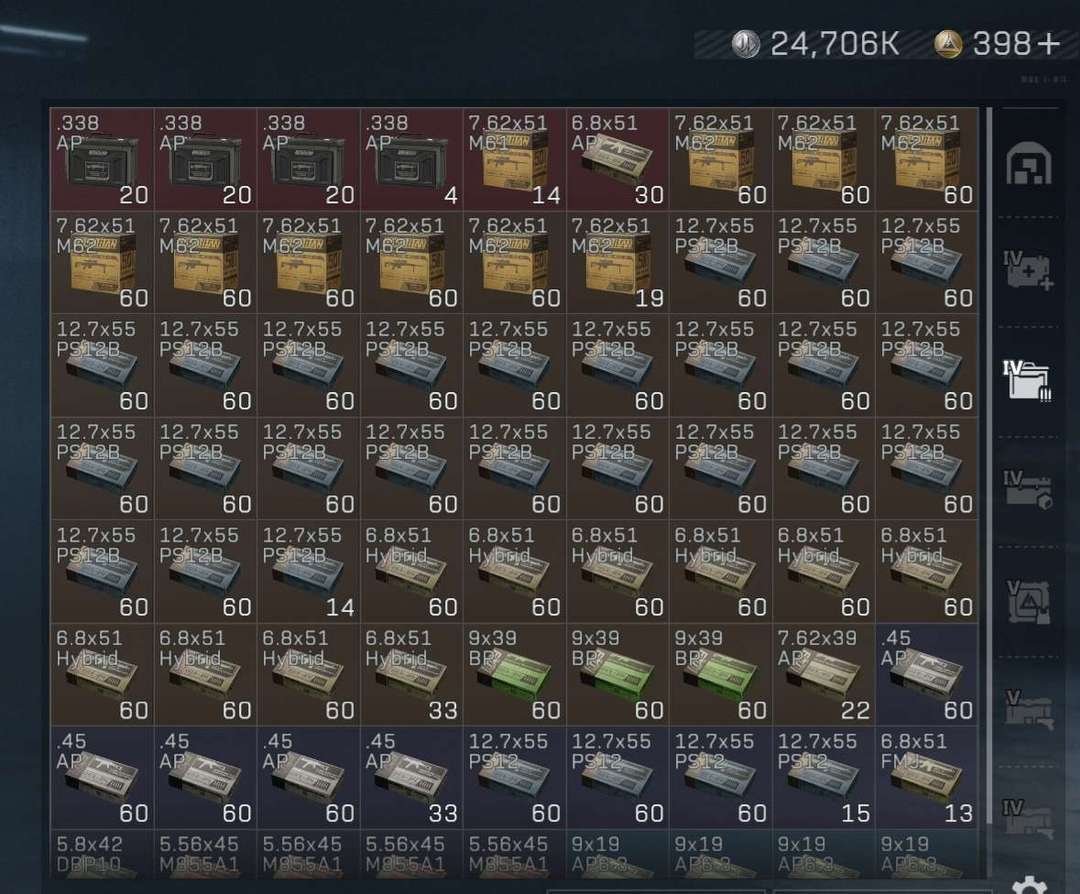
Task: Click the 24,706K Koen balance
Action: click(x=834, y=44)
